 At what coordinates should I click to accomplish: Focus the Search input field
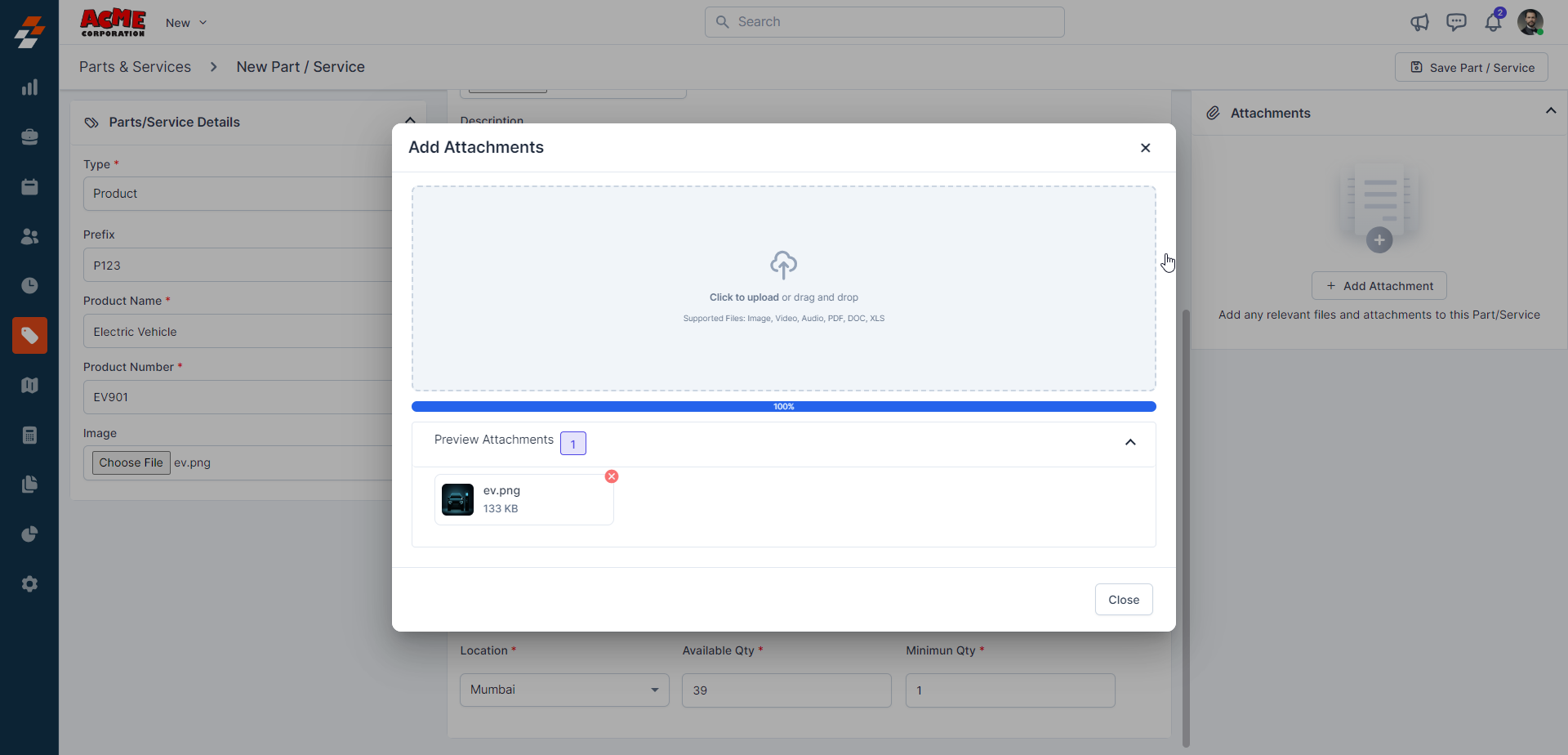pyautogui.click(x=884, y=22)
